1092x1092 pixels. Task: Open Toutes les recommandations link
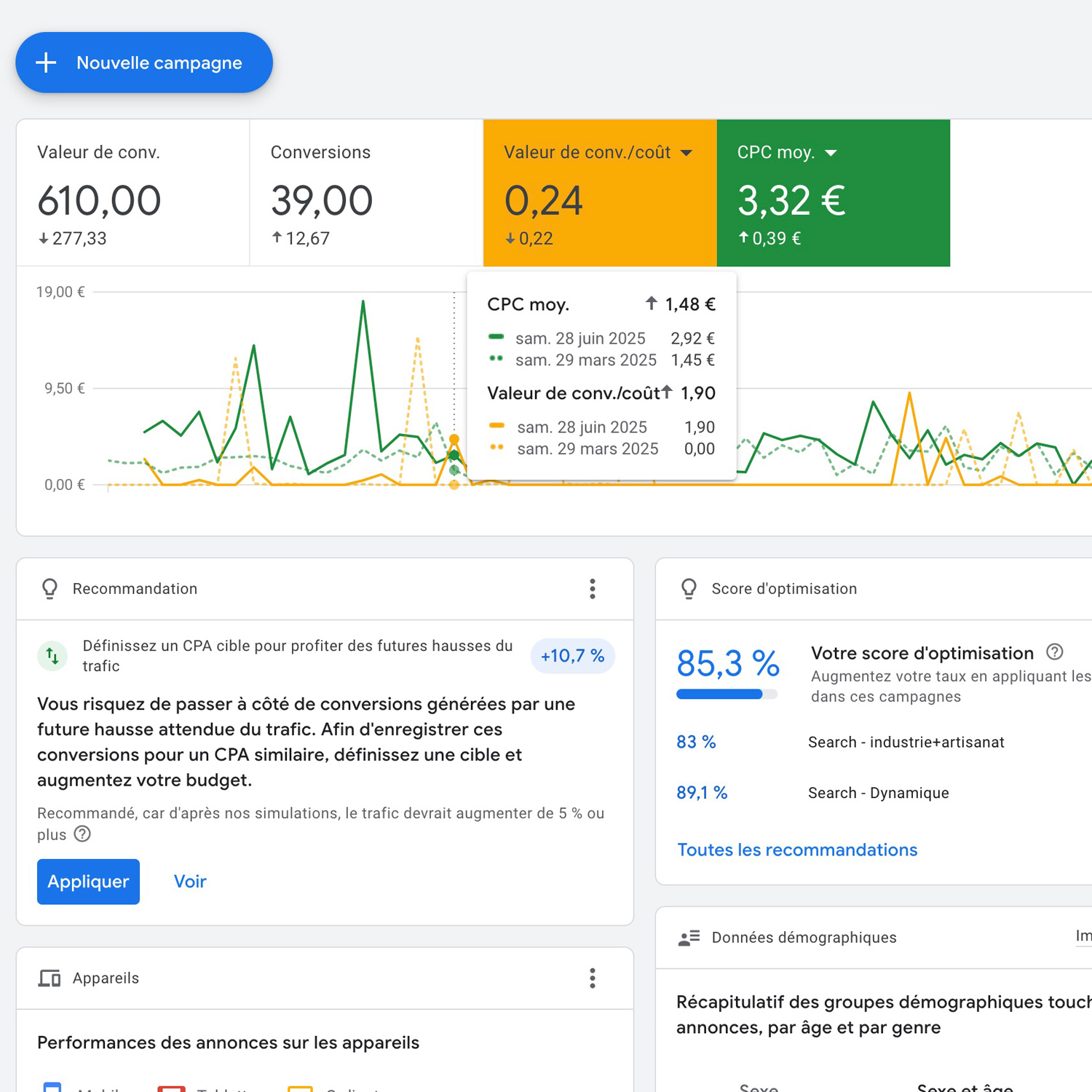pos(797,850)
